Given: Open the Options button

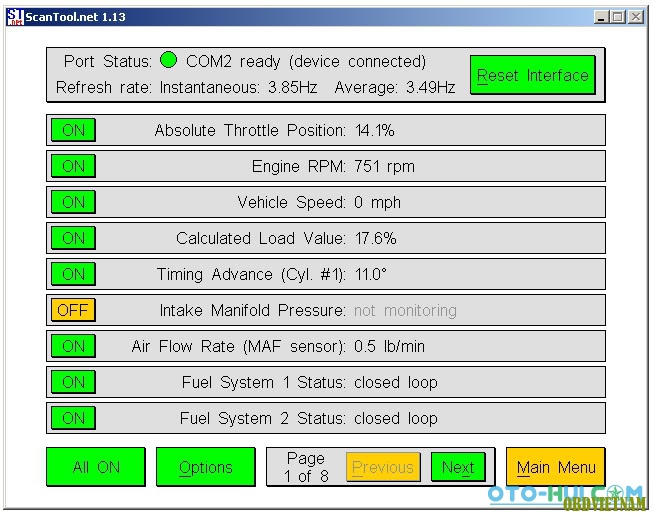Looking at the screenshot, I should [x=206, y=467].
